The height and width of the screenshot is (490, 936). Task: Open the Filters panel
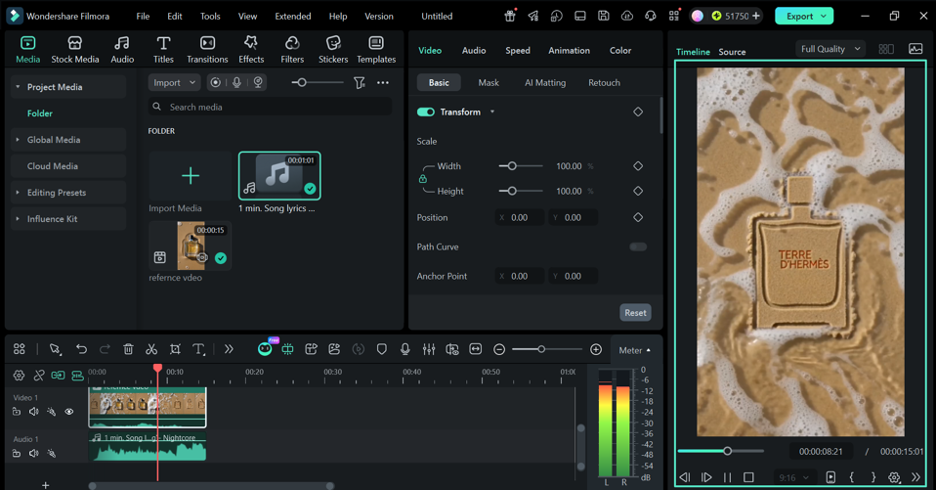pos(292,50)
